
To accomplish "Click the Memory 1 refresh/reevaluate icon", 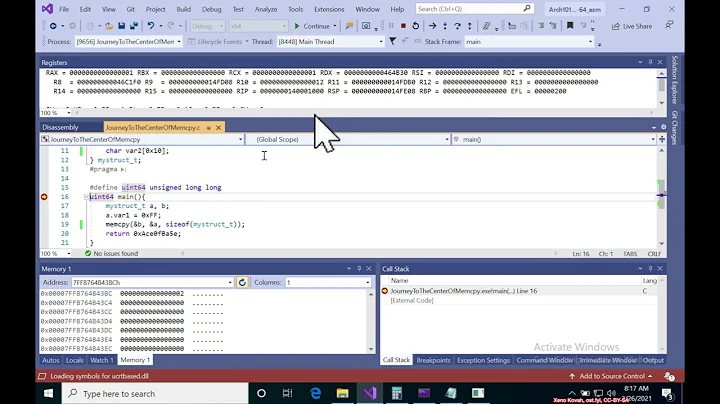I will click(x=242, y=282).
